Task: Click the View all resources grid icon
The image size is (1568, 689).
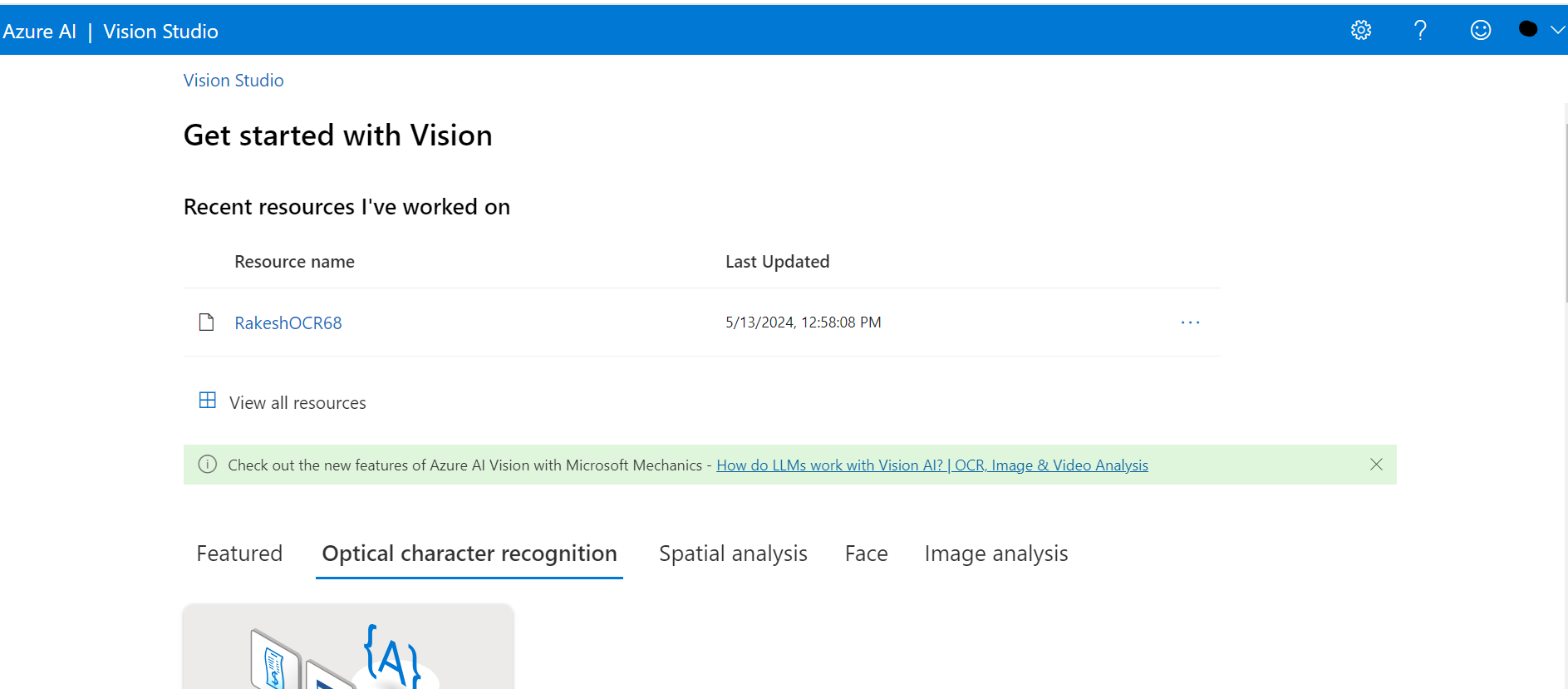Action: tap(208, 401)
